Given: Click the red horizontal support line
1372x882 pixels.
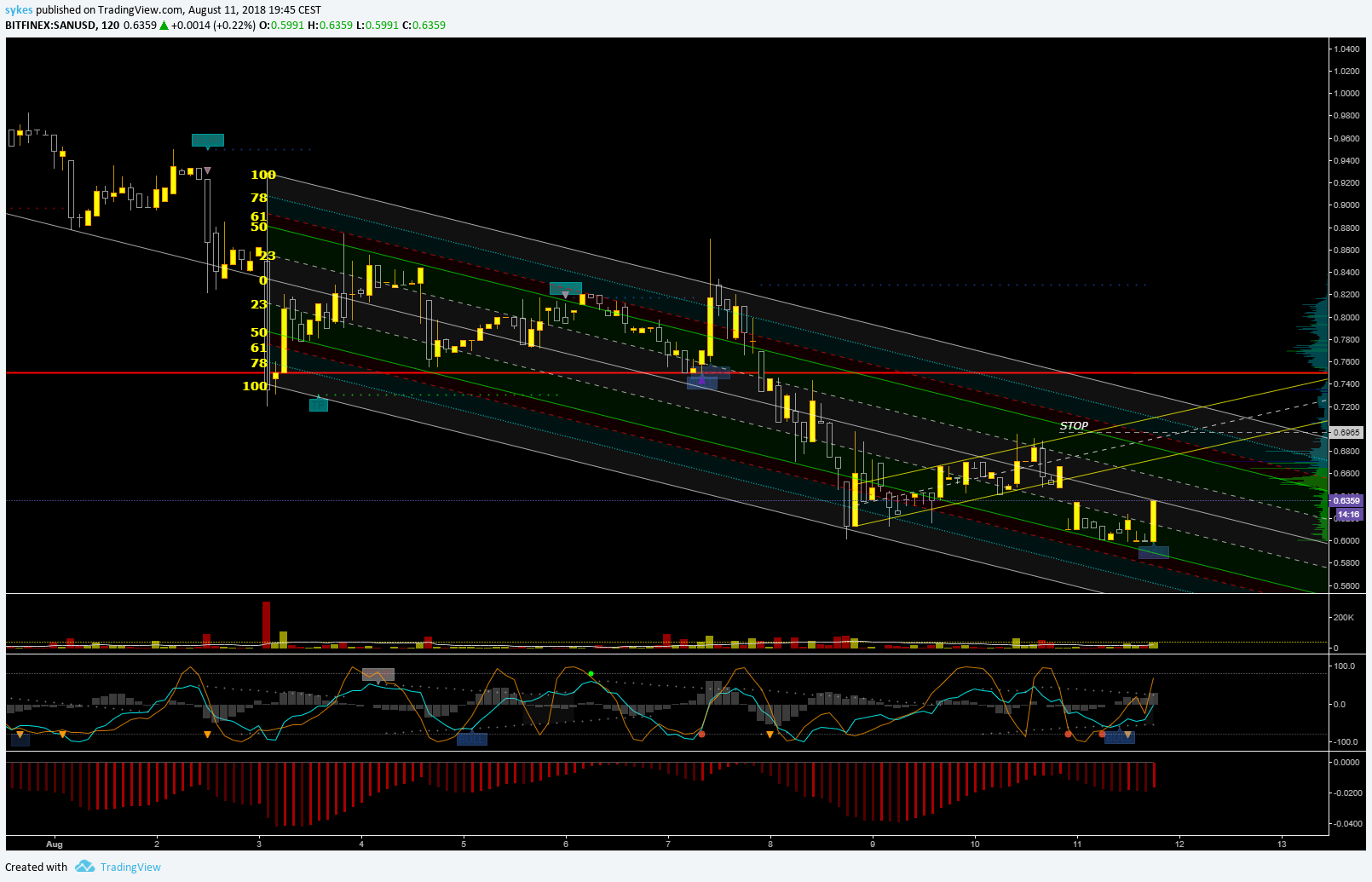Looking at the screenshot, I should pyautogui.click(x=666, y=373).
